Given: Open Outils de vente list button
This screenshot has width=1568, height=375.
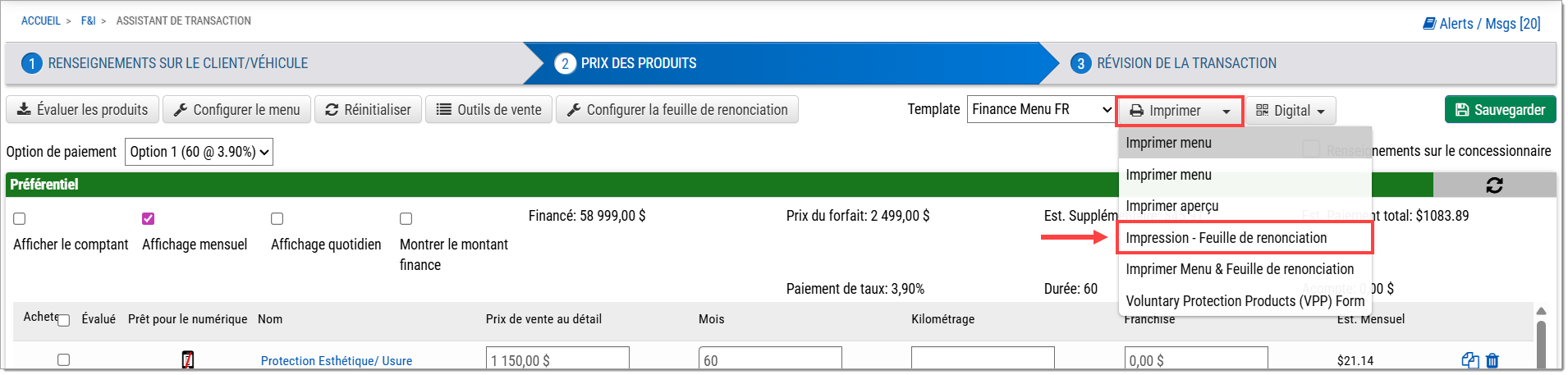Looking at the screenshot, I should [489, 110].
